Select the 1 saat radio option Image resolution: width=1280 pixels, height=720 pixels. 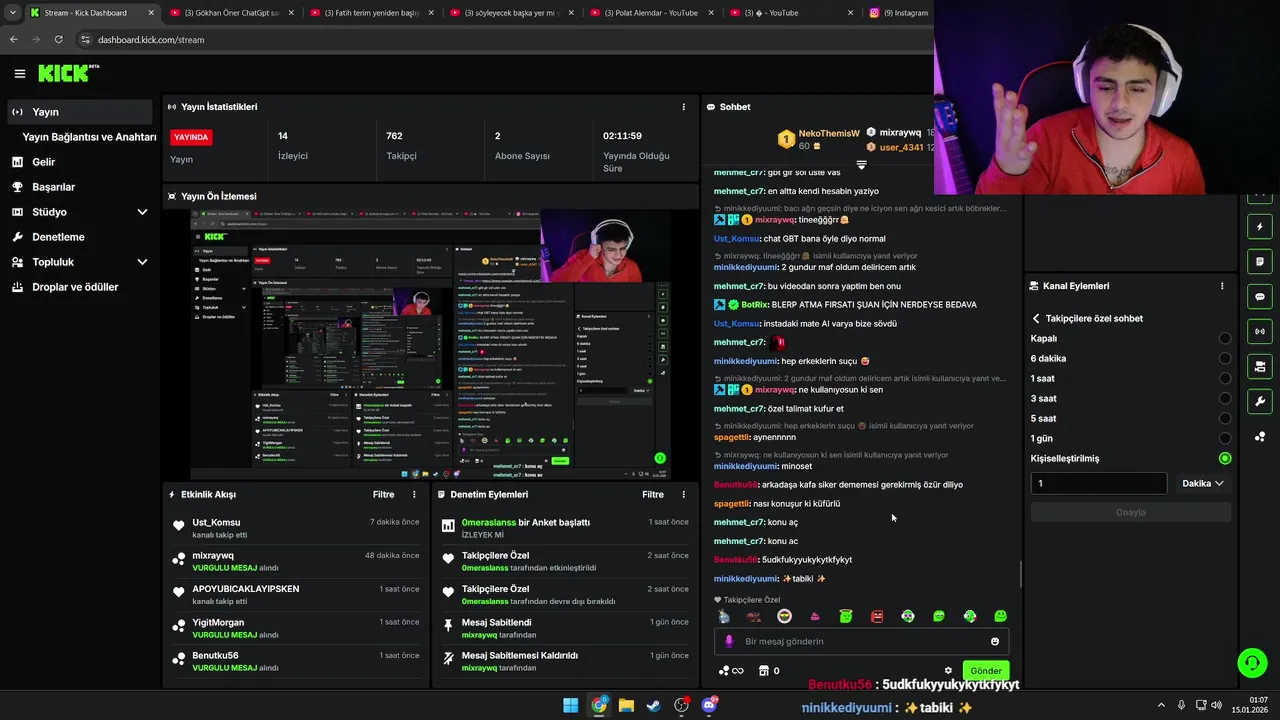pos(1225,378)
